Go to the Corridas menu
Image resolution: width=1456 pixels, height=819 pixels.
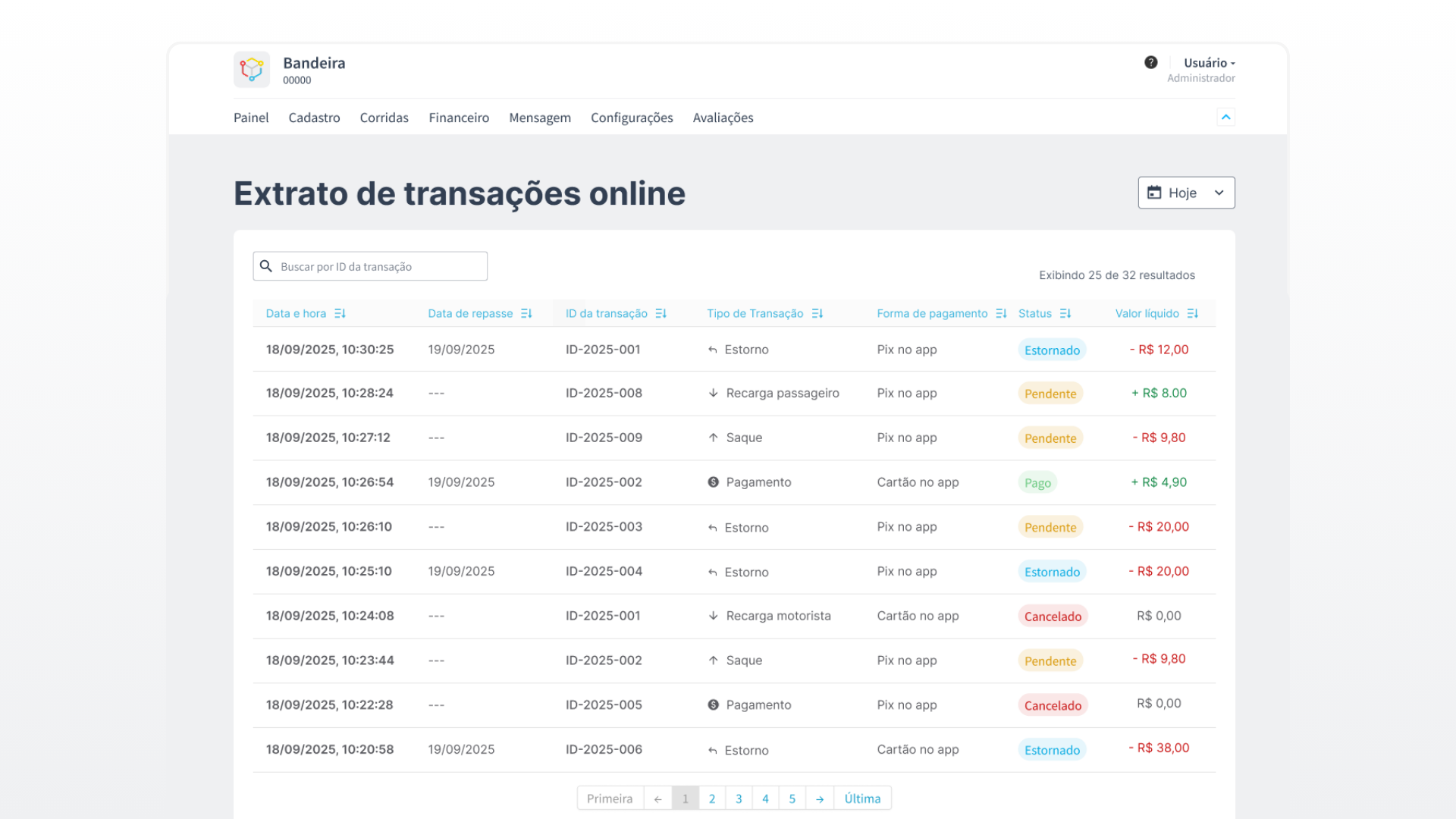384,118
